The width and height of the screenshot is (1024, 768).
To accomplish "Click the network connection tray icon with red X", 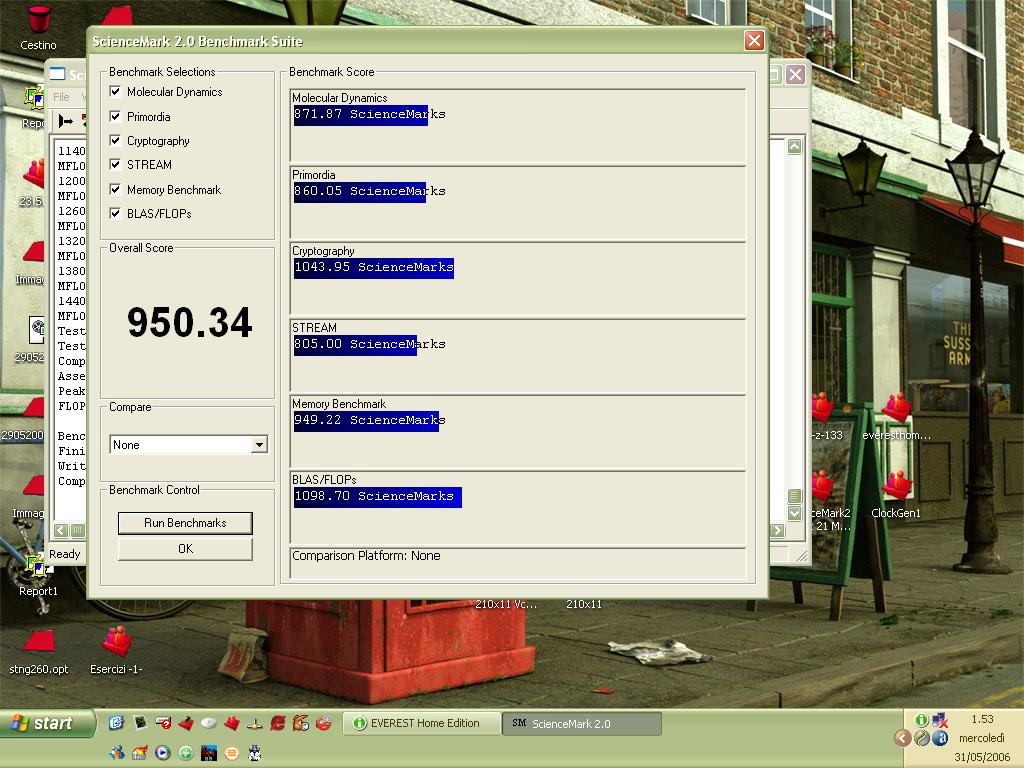I will 940,720.
